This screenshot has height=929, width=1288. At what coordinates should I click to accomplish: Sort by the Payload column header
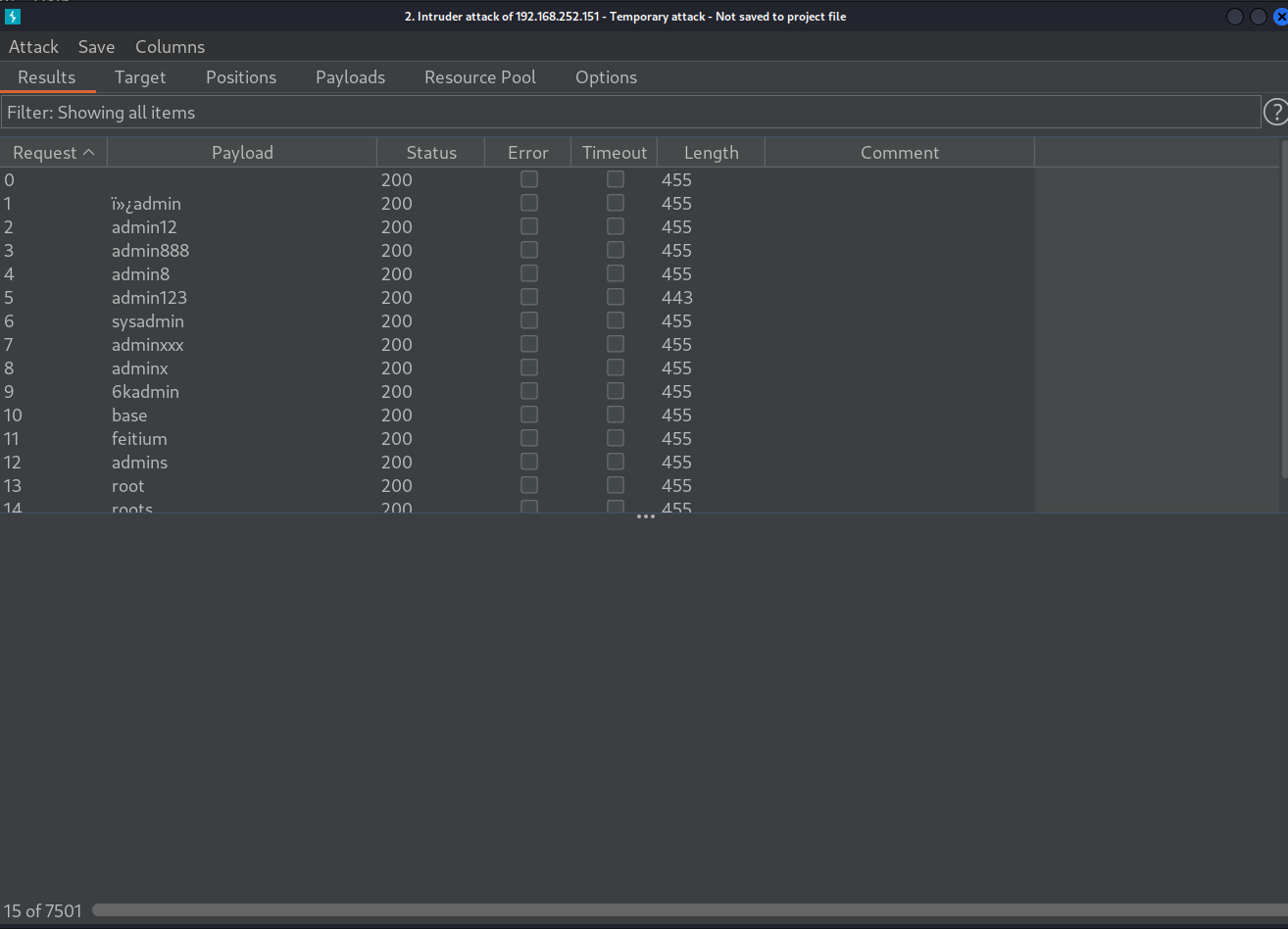[242, 153]
